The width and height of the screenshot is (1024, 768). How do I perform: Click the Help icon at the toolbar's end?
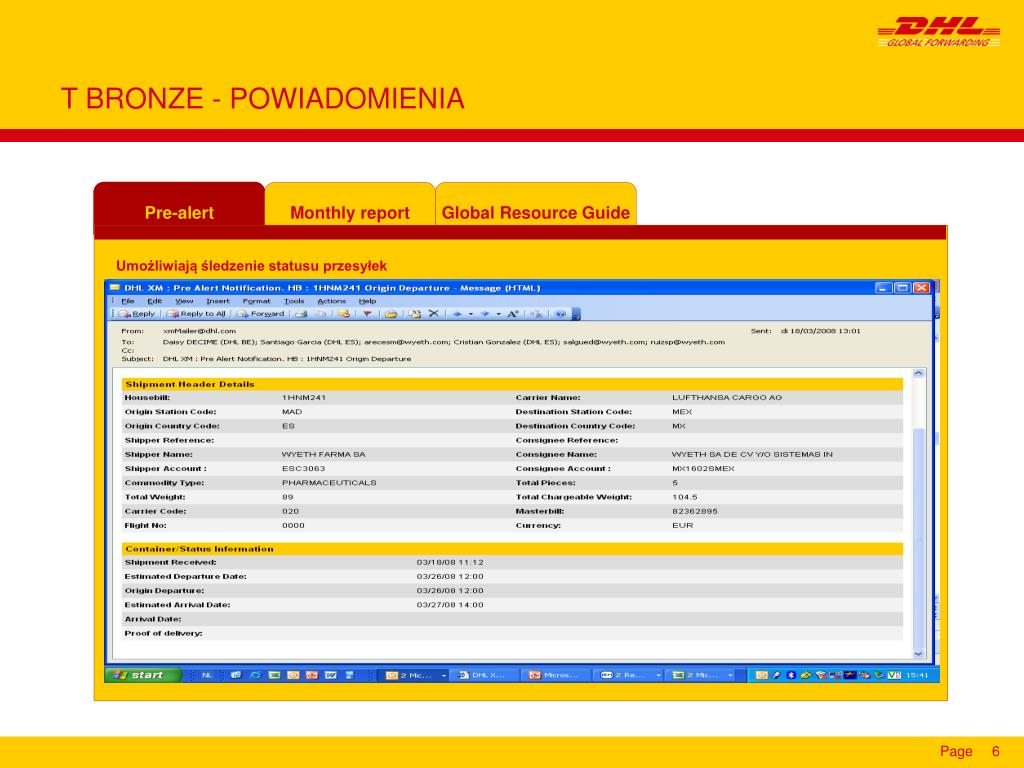(560, 314)
